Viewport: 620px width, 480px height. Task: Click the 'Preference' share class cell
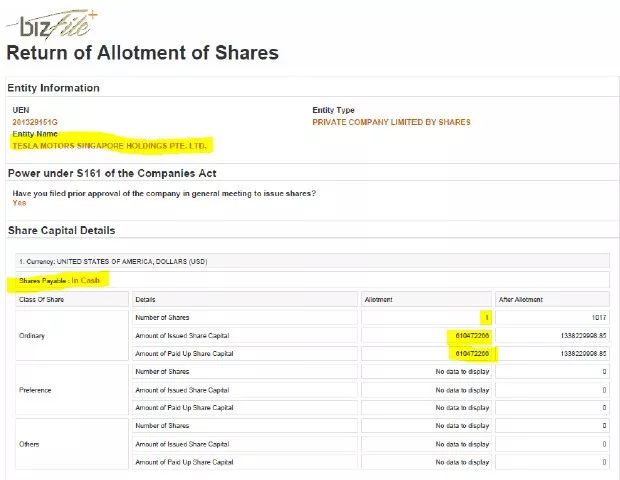click(x=72, y=390)
